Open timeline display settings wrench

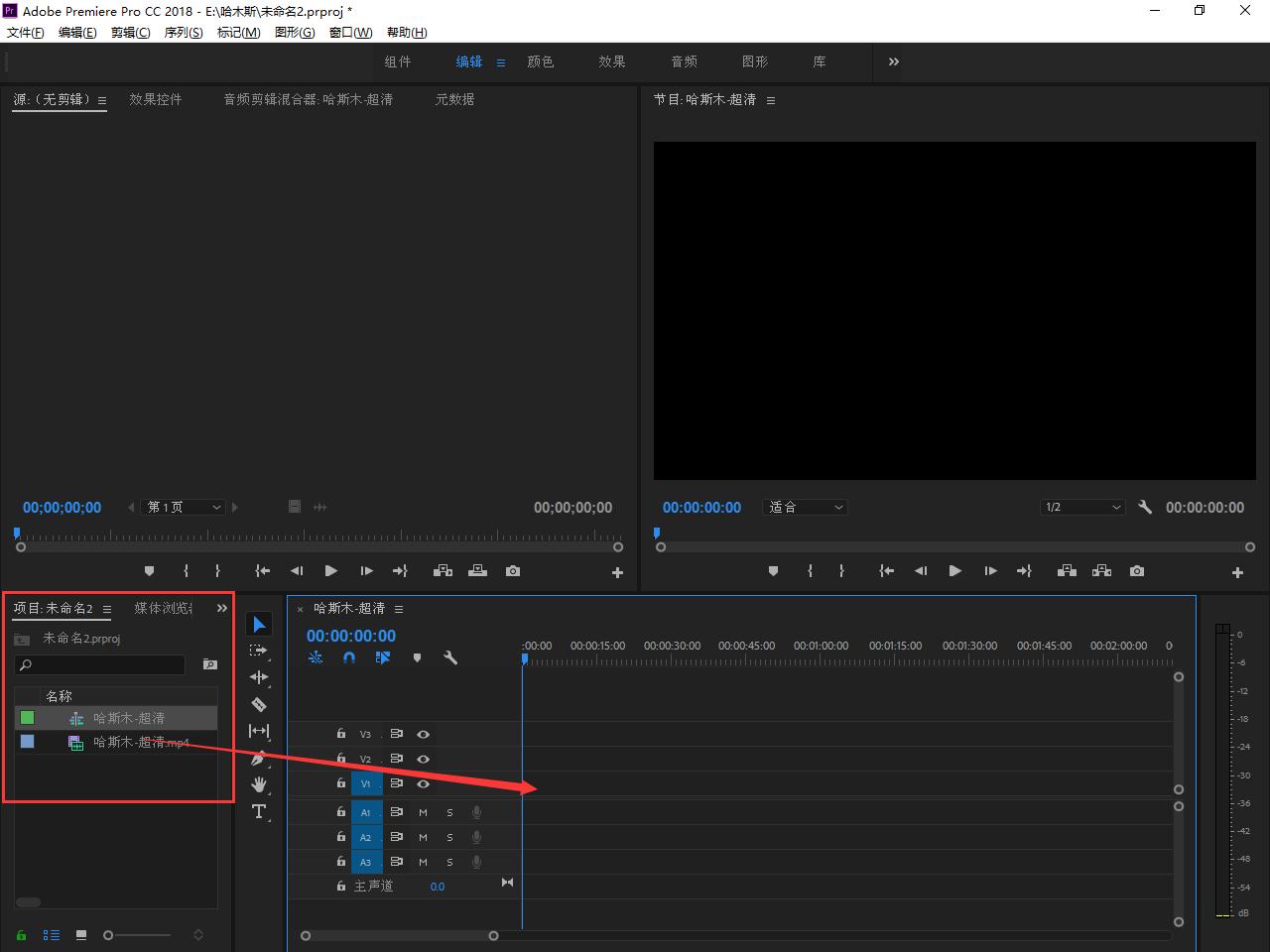[450, 657]
